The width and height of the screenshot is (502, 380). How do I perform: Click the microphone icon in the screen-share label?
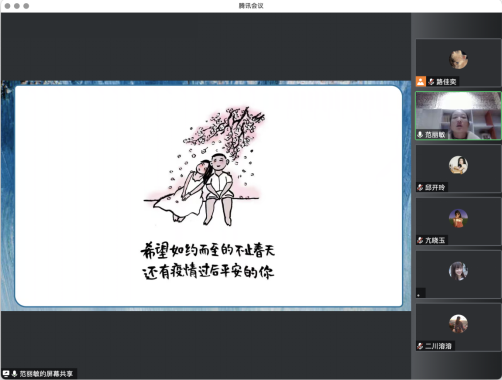pos(14,374)
